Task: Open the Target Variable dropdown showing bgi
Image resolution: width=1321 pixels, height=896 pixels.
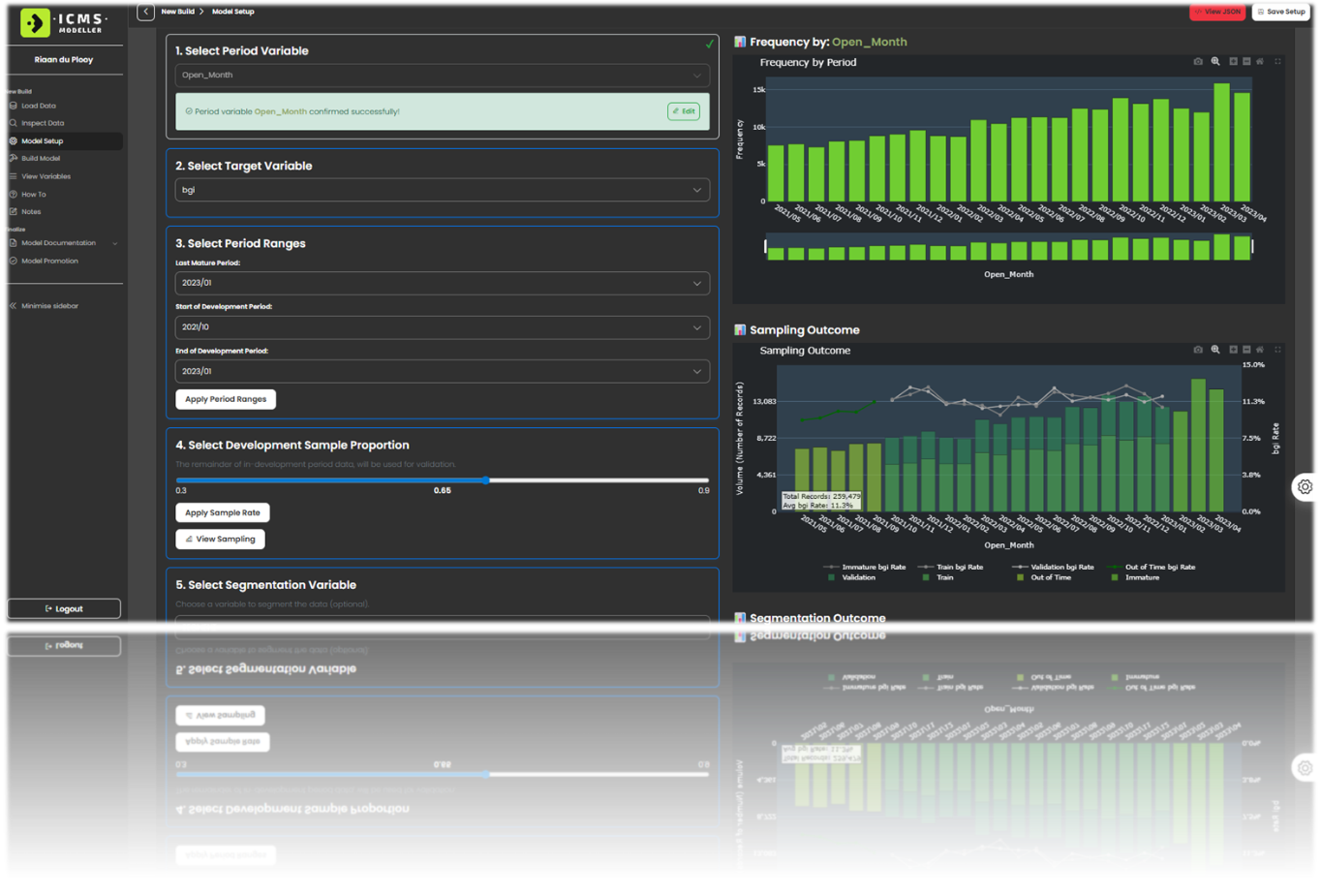Action: 442,190
